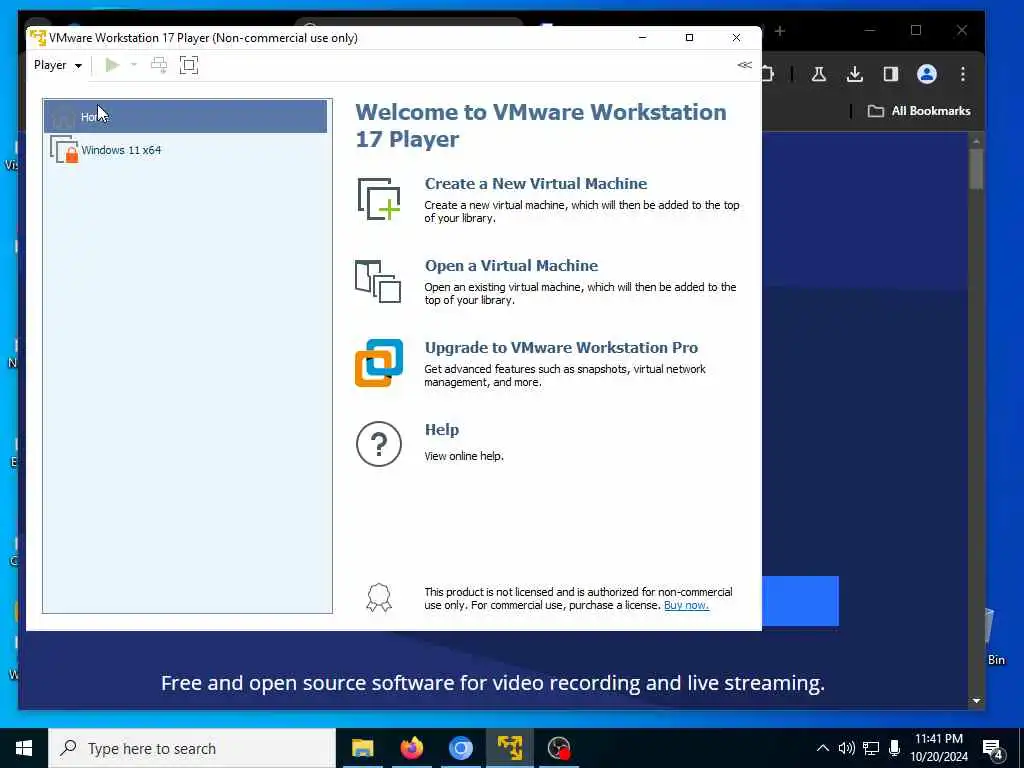Screen dimensions: 1024x768
Task: Select Windows 11 x64 virtual machine
Action: tap(185, 150)
